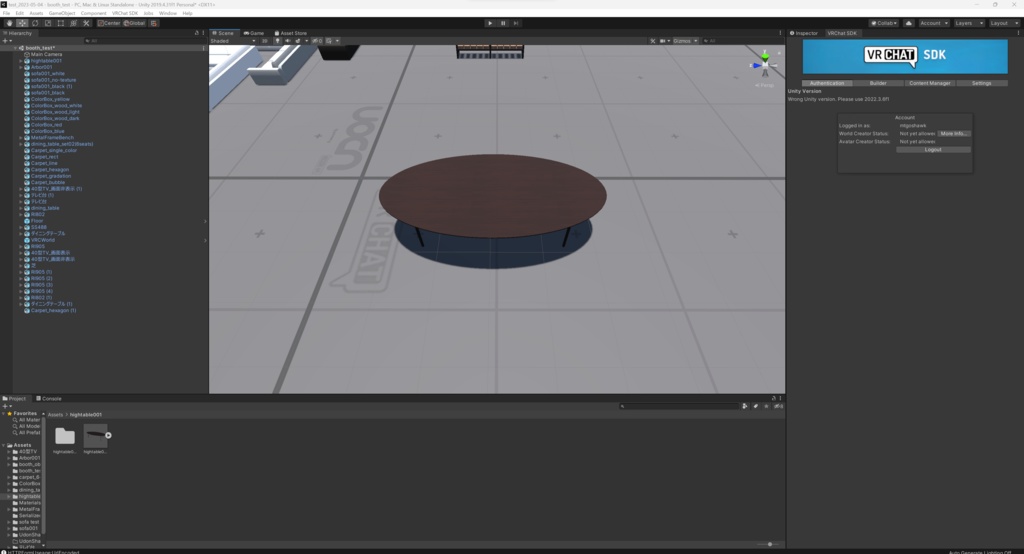Open scene component editor tools icon
This screenshot has height=554, width=1024.
652,41
